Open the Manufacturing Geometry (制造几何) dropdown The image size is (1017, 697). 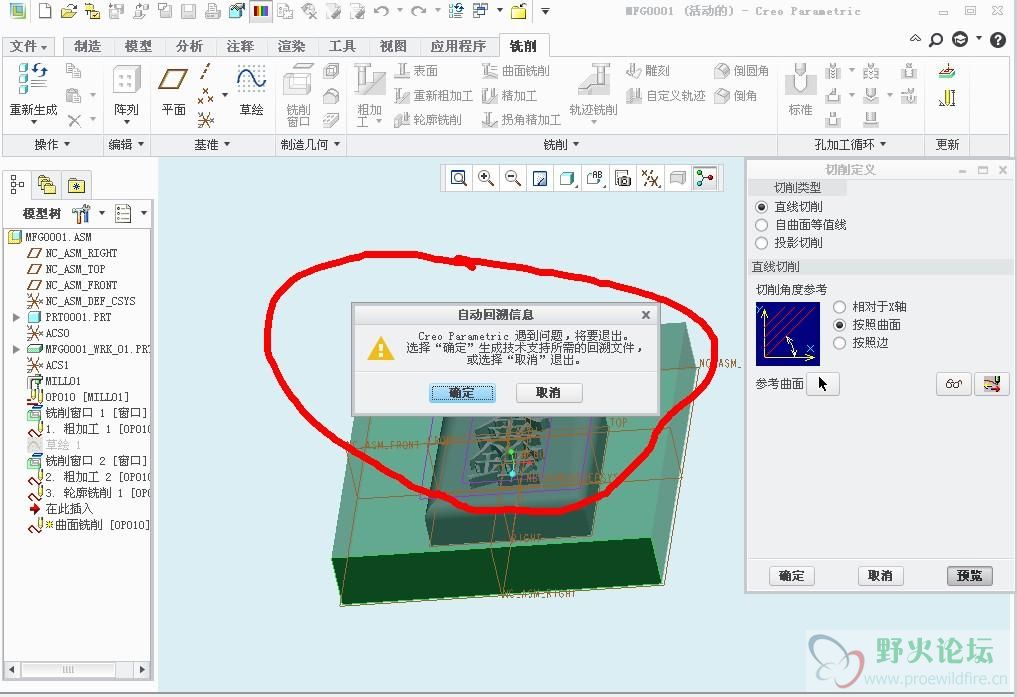(310, 145)
